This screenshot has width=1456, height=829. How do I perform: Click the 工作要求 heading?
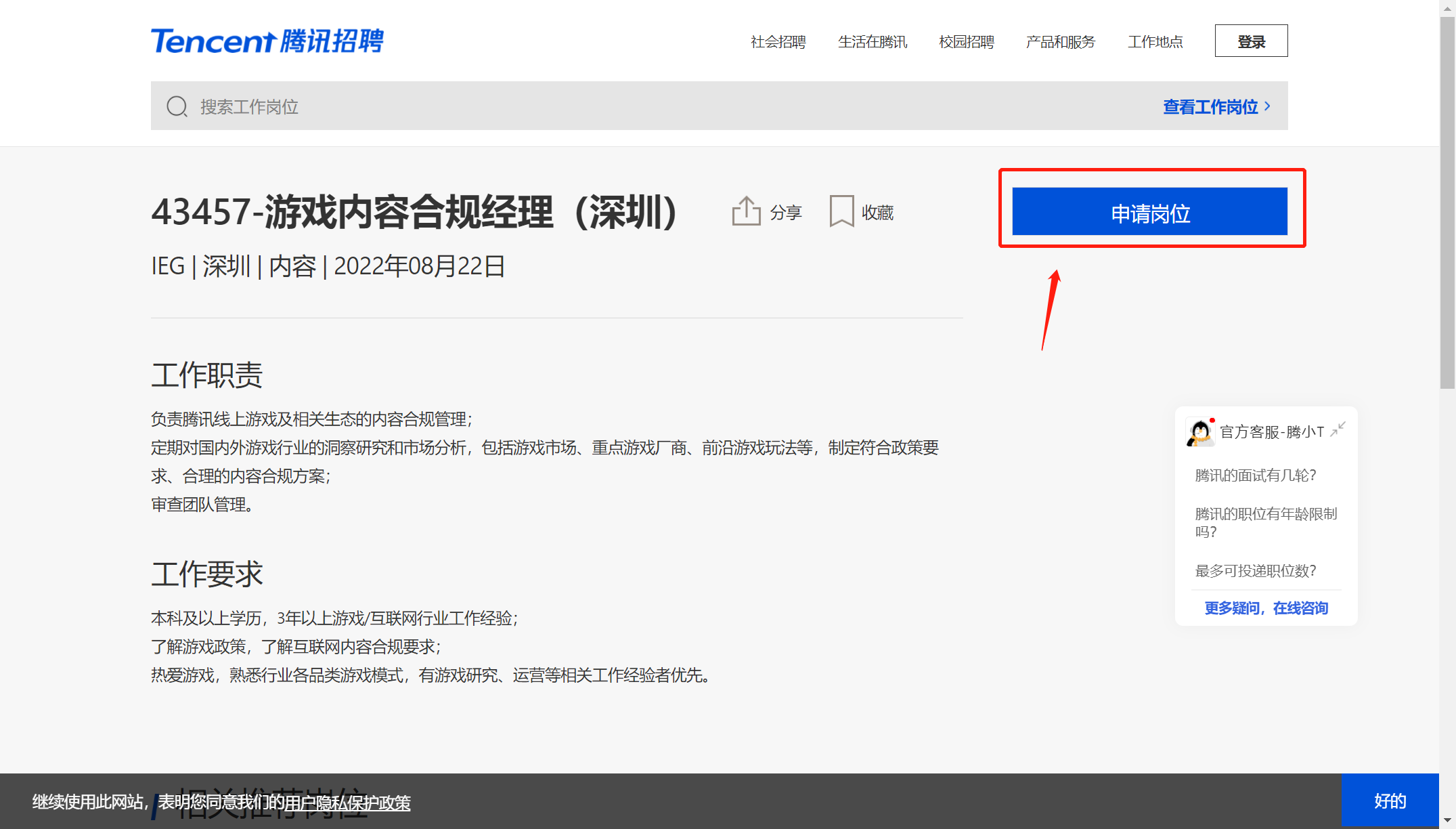pyautogui.click(x=206, y=574)
